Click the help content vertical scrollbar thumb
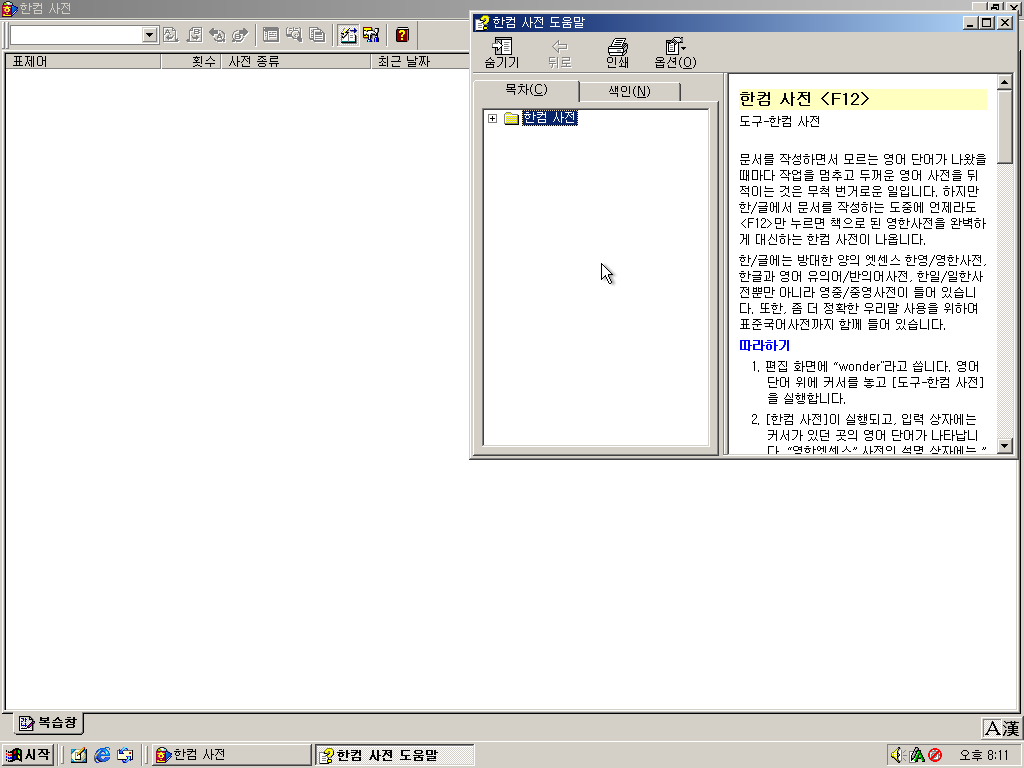The height and width of the screenshot is (768, 1024). coord(1004,126)
